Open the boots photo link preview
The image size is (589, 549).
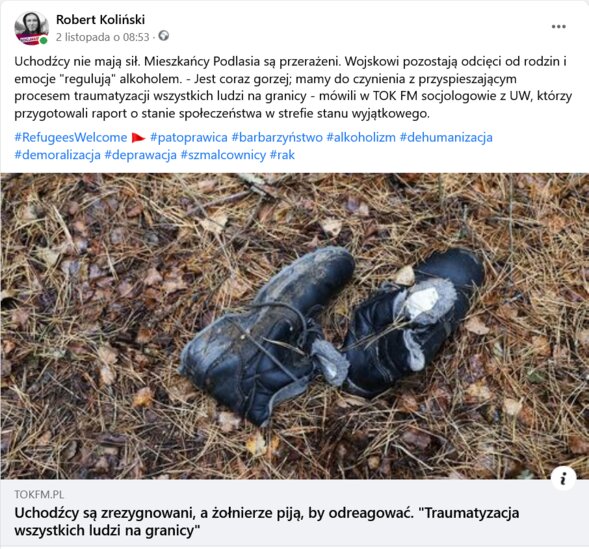pyautogui.click(x=294, y=326)
